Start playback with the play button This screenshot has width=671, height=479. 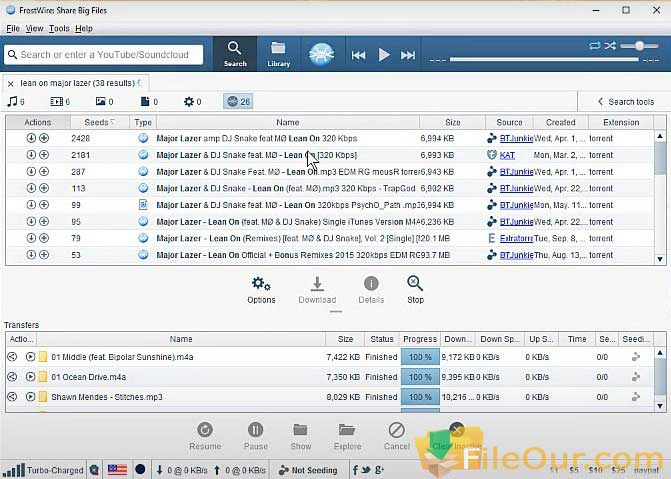pyautogui.click(x=384, y=55)
